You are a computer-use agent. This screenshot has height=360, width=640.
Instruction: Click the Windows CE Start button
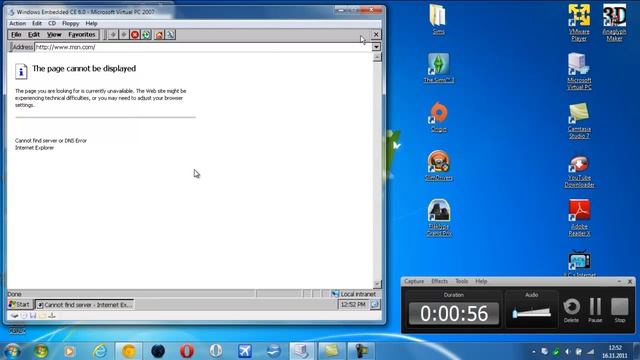19,304
